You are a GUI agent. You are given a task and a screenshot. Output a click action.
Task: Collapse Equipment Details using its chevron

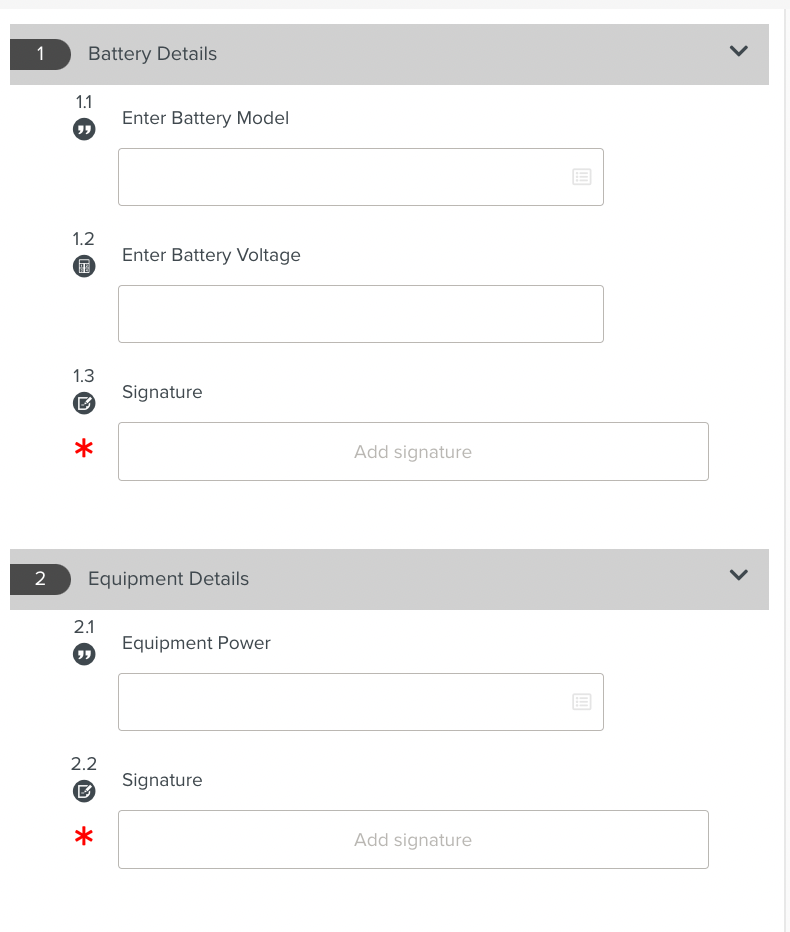(739, 576)
